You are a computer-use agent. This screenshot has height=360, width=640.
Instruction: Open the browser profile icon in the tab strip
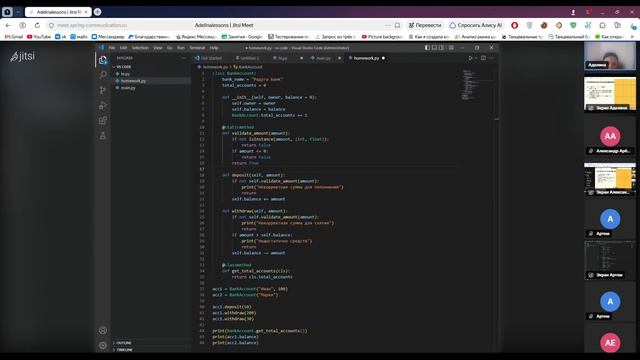click(573, 12)
